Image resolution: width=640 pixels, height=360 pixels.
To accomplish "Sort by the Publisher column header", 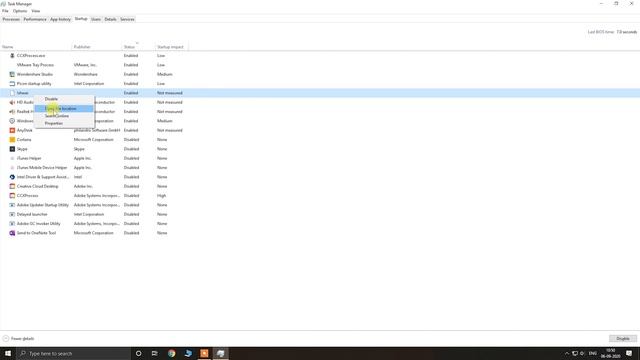I will pos(97,47).
